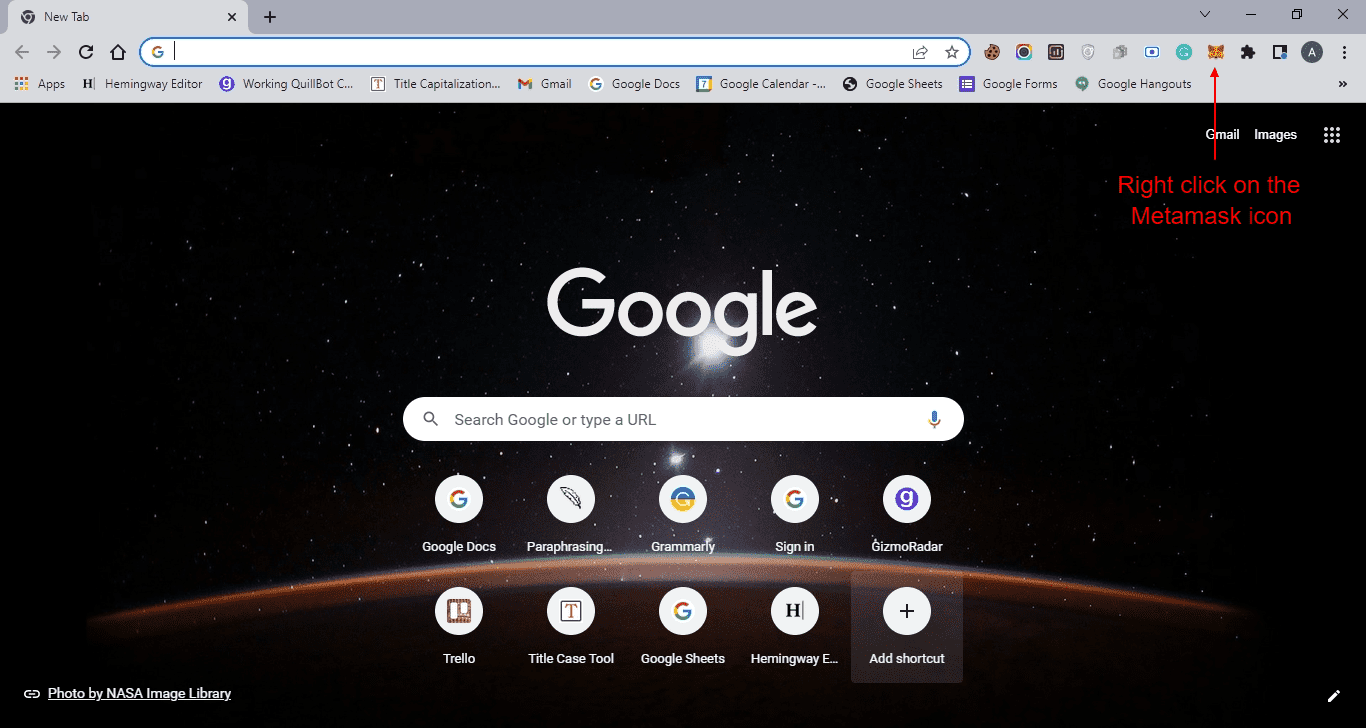
Task: Open Google Hangouts bookmark
Action: [x=1133, y=84]
